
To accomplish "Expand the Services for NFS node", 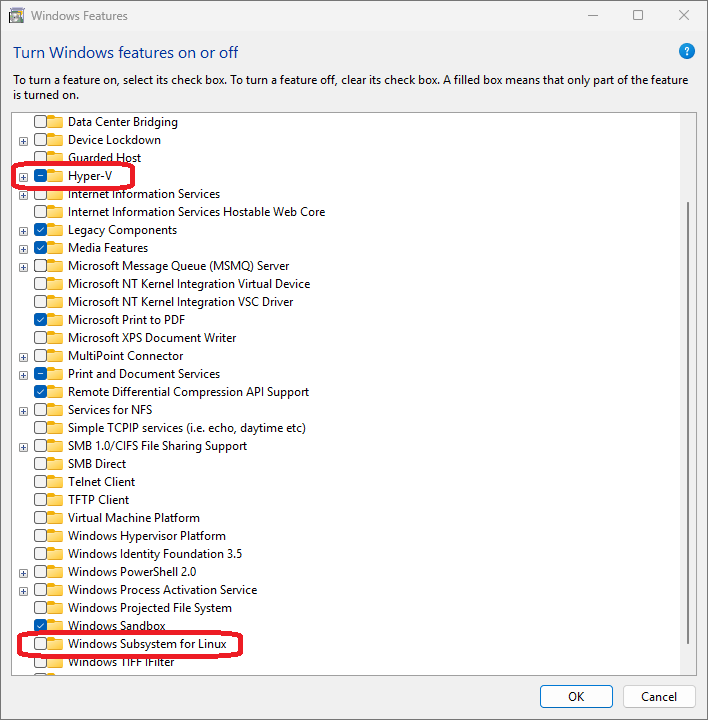I will [23, 411].
